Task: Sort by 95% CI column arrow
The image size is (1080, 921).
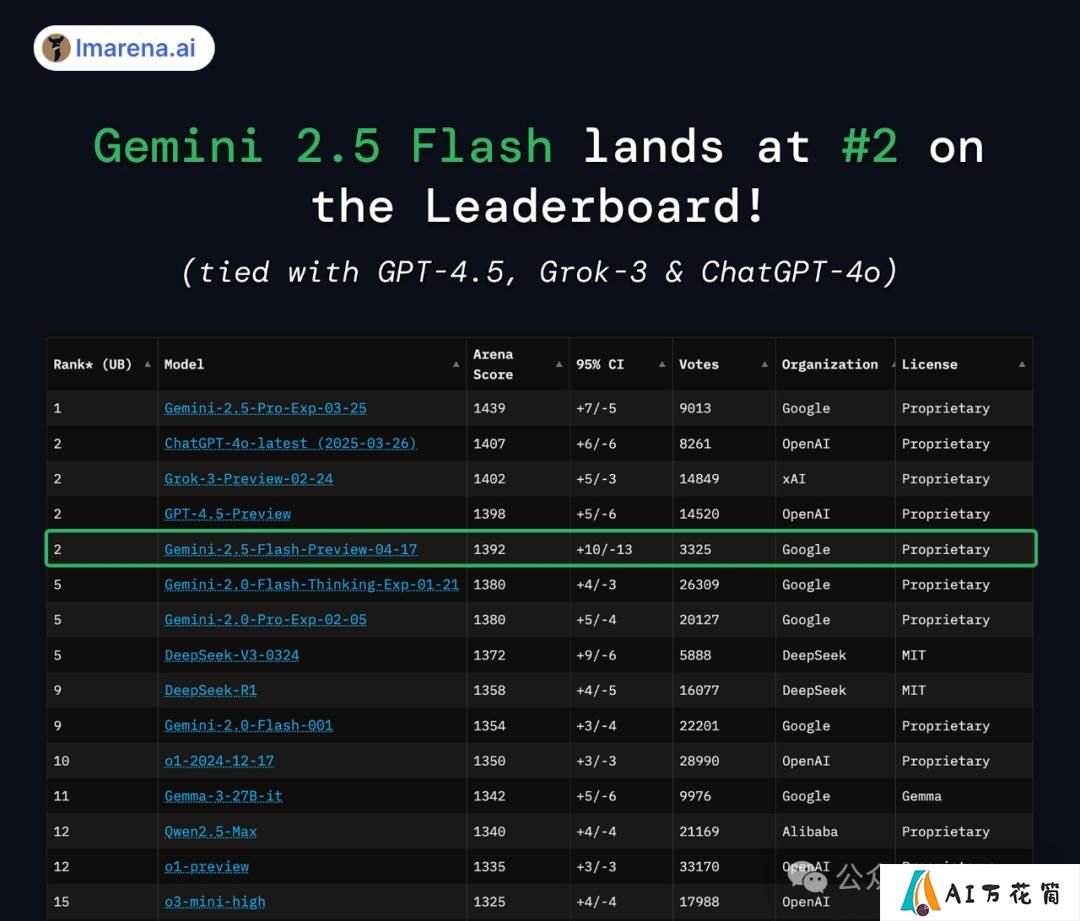Action: tap(661, 364)
